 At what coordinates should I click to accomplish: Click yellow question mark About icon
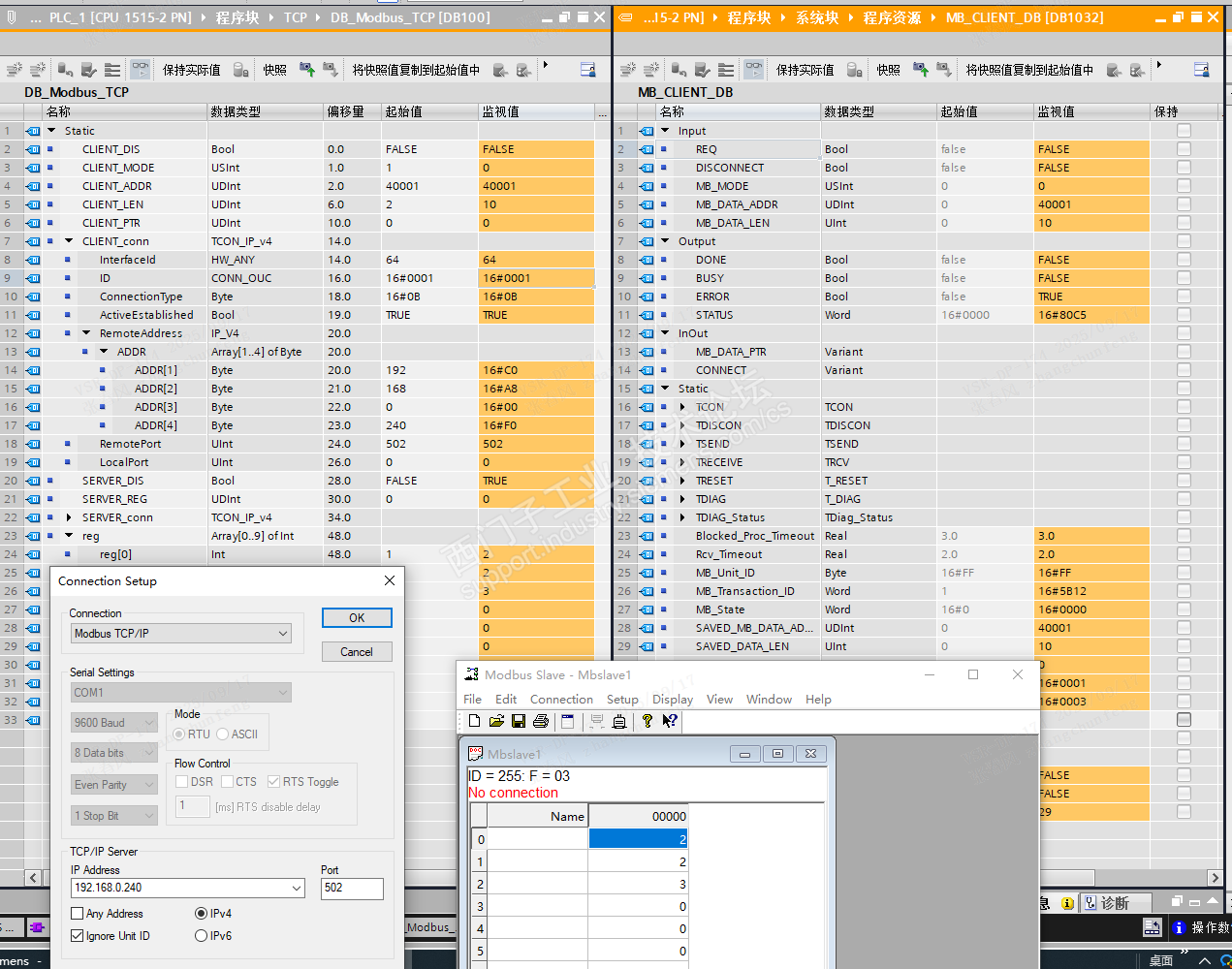[648, 721]
